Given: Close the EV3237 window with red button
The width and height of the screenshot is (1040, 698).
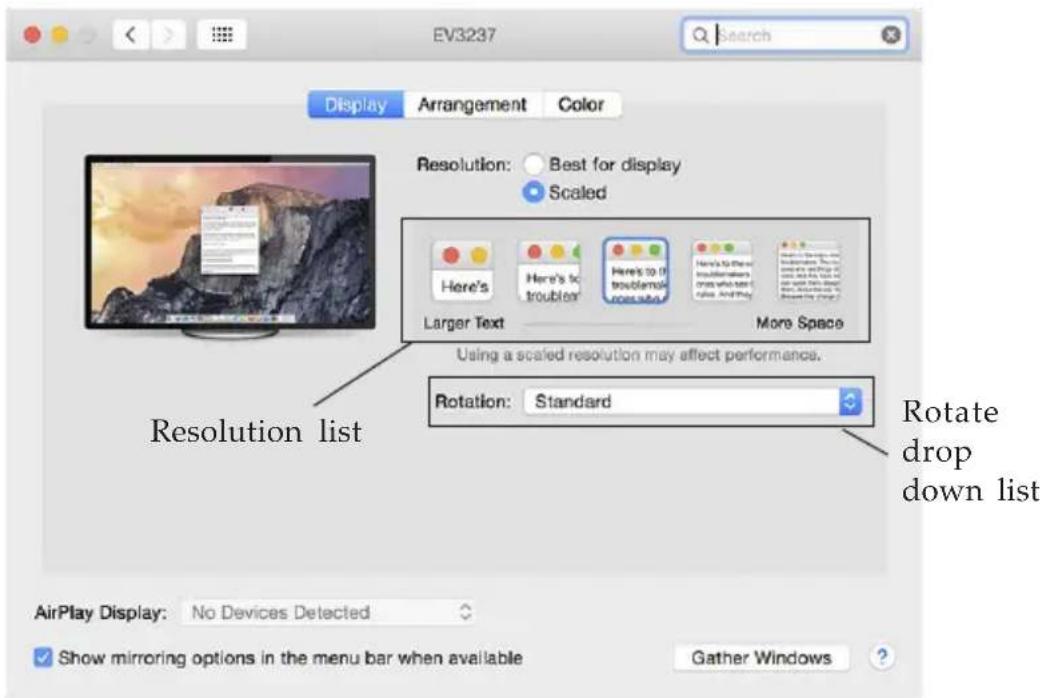Looking at the screenshot, I should pyautogui.click(x=32, y=35).
